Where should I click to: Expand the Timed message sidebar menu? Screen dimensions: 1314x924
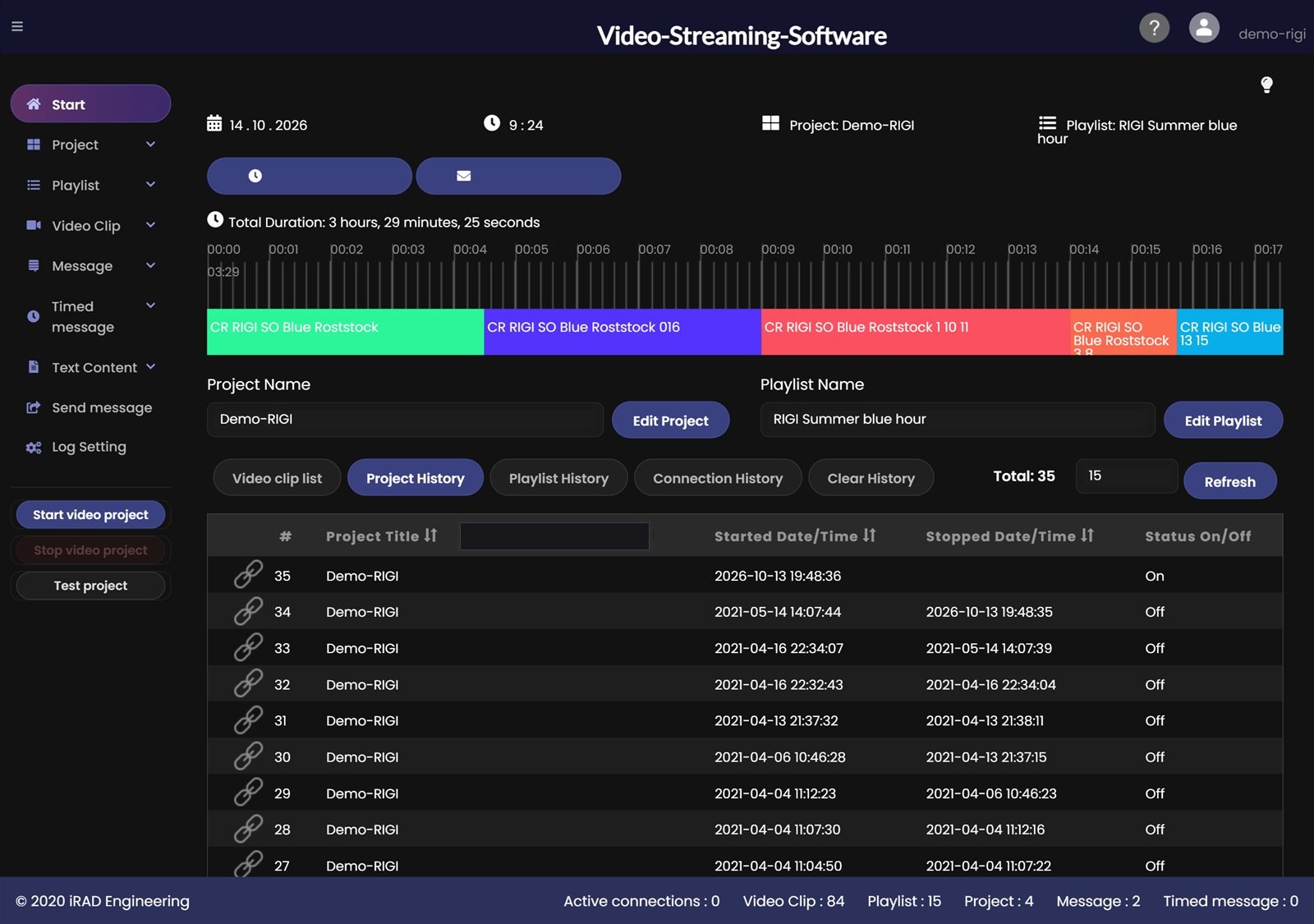click(91, 316)
